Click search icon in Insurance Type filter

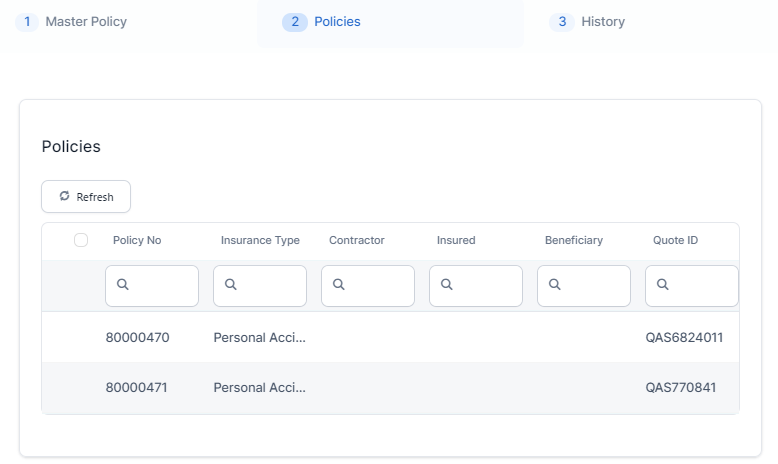click(230, 285)
